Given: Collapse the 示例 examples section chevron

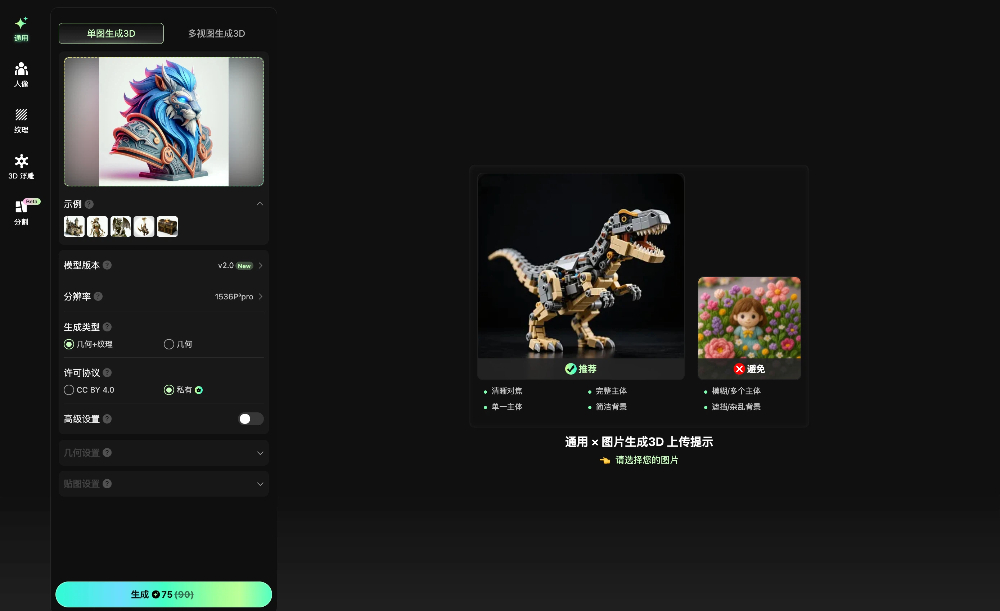Looking at the screenshot, I should pyautogui.click(x=260, y=203).
